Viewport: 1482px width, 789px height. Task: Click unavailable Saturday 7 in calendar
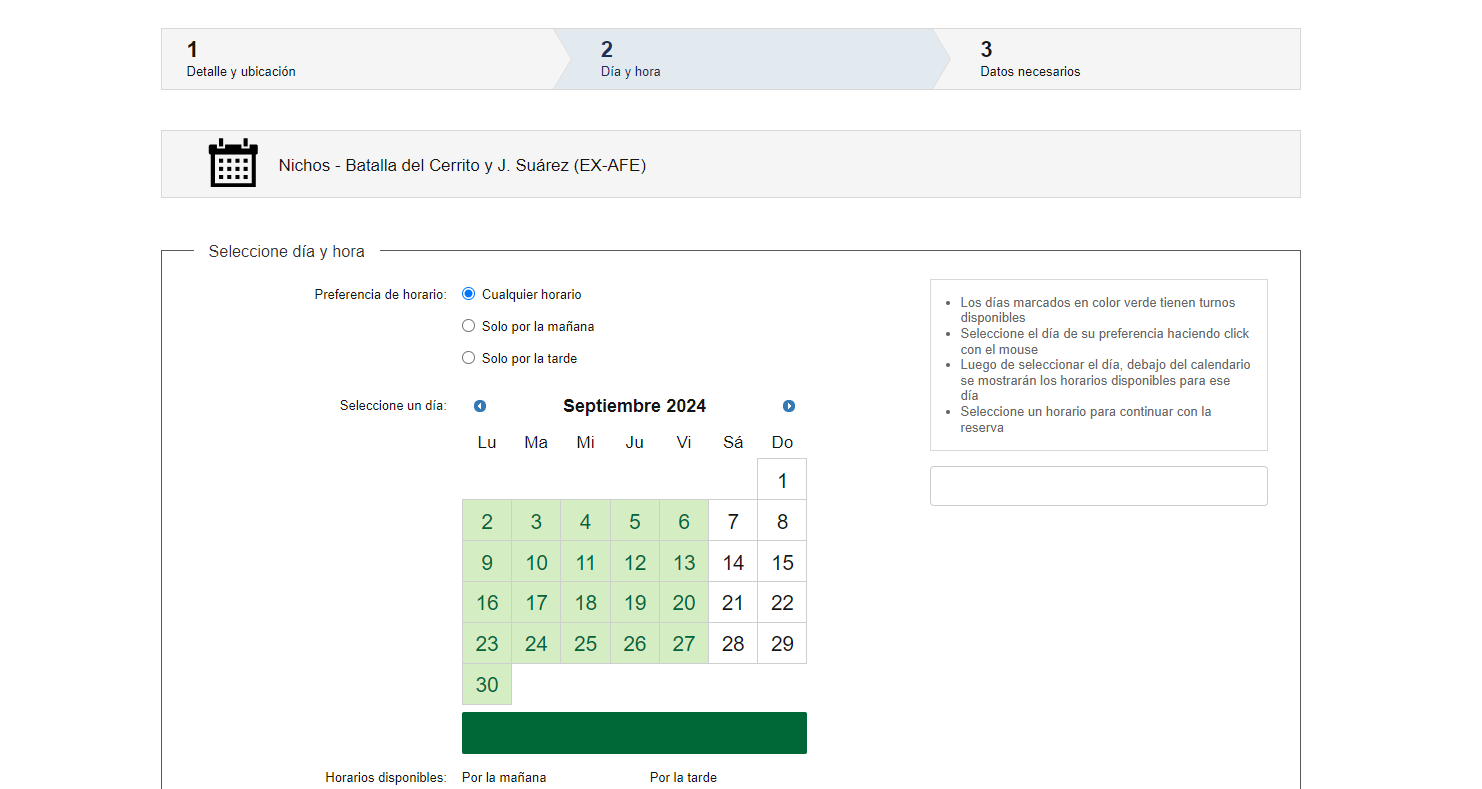[x=733, y=521]
